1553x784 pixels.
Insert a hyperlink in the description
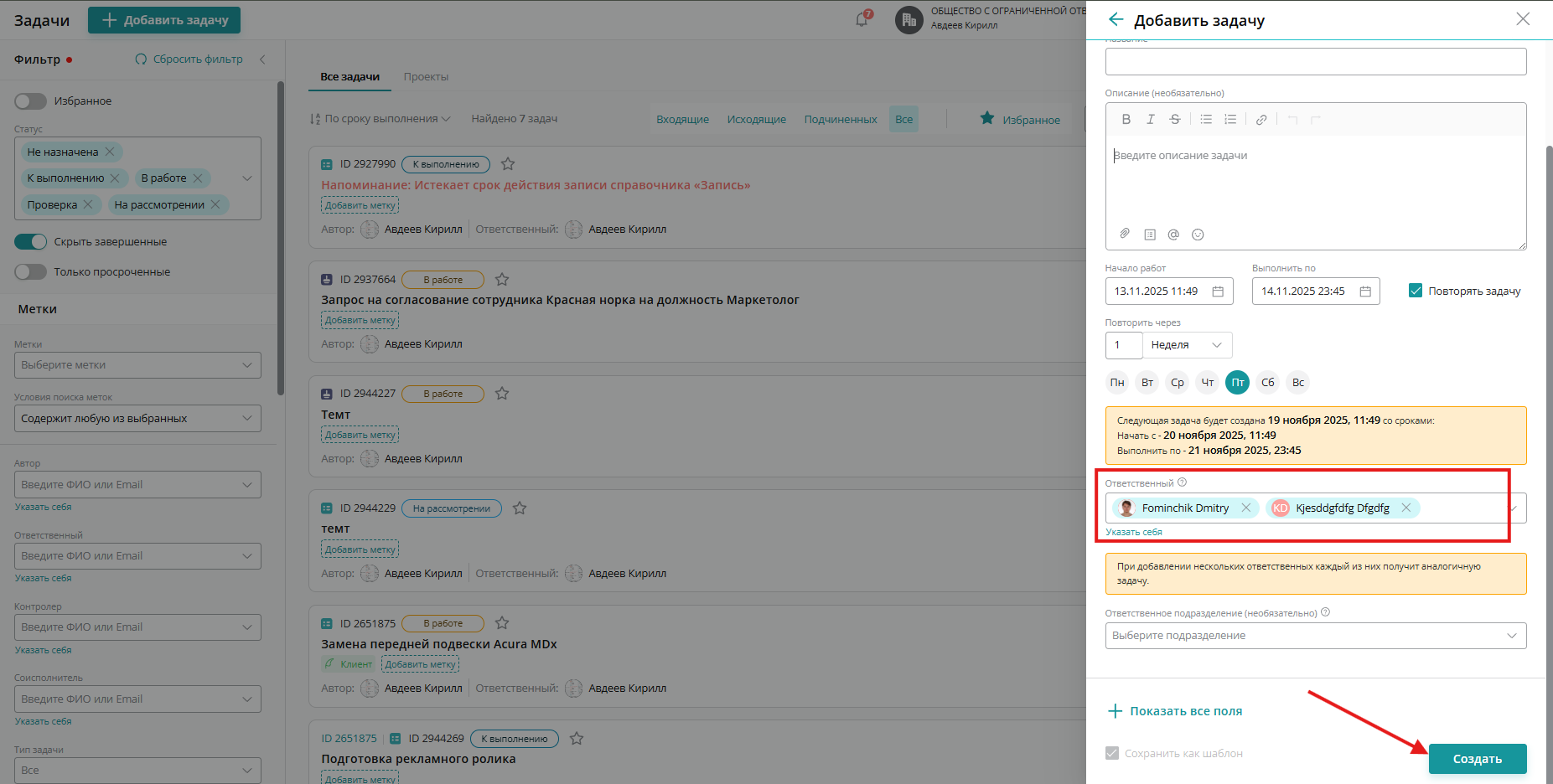pyautogui.click(x=1261, y=120)
